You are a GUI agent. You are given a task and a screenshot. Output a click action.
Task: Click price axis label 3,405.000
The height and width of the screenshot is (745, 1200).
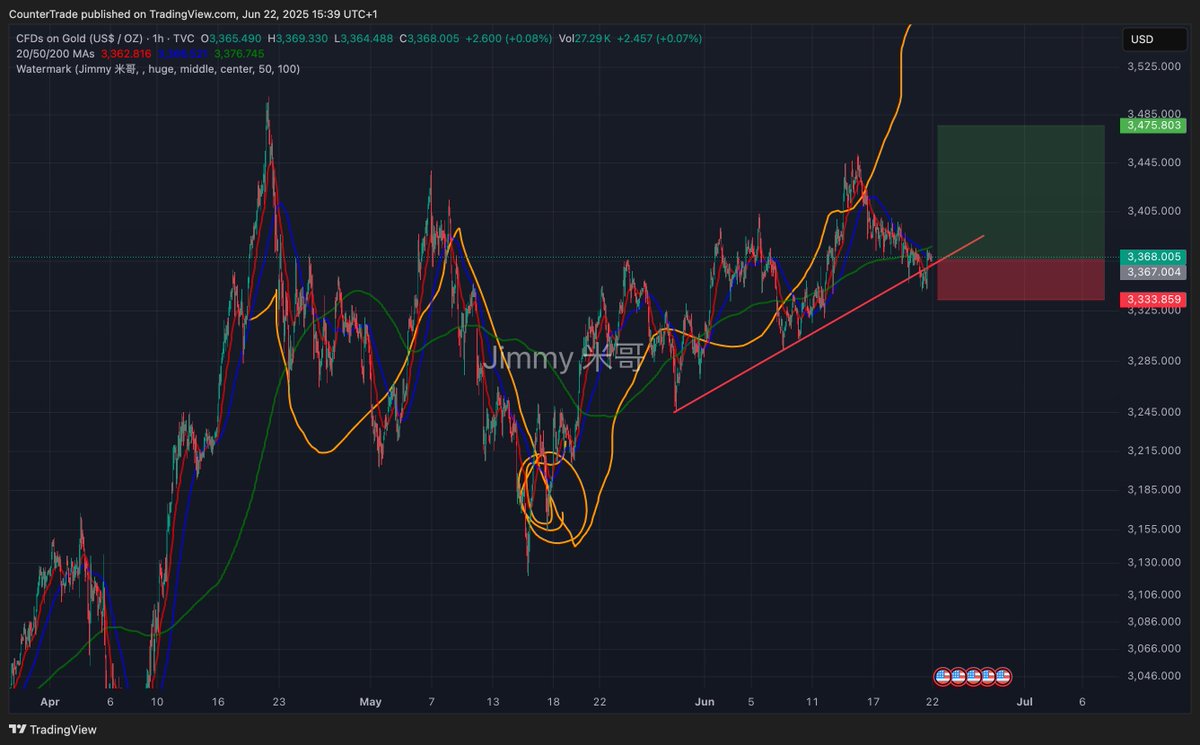[1155, 211]
